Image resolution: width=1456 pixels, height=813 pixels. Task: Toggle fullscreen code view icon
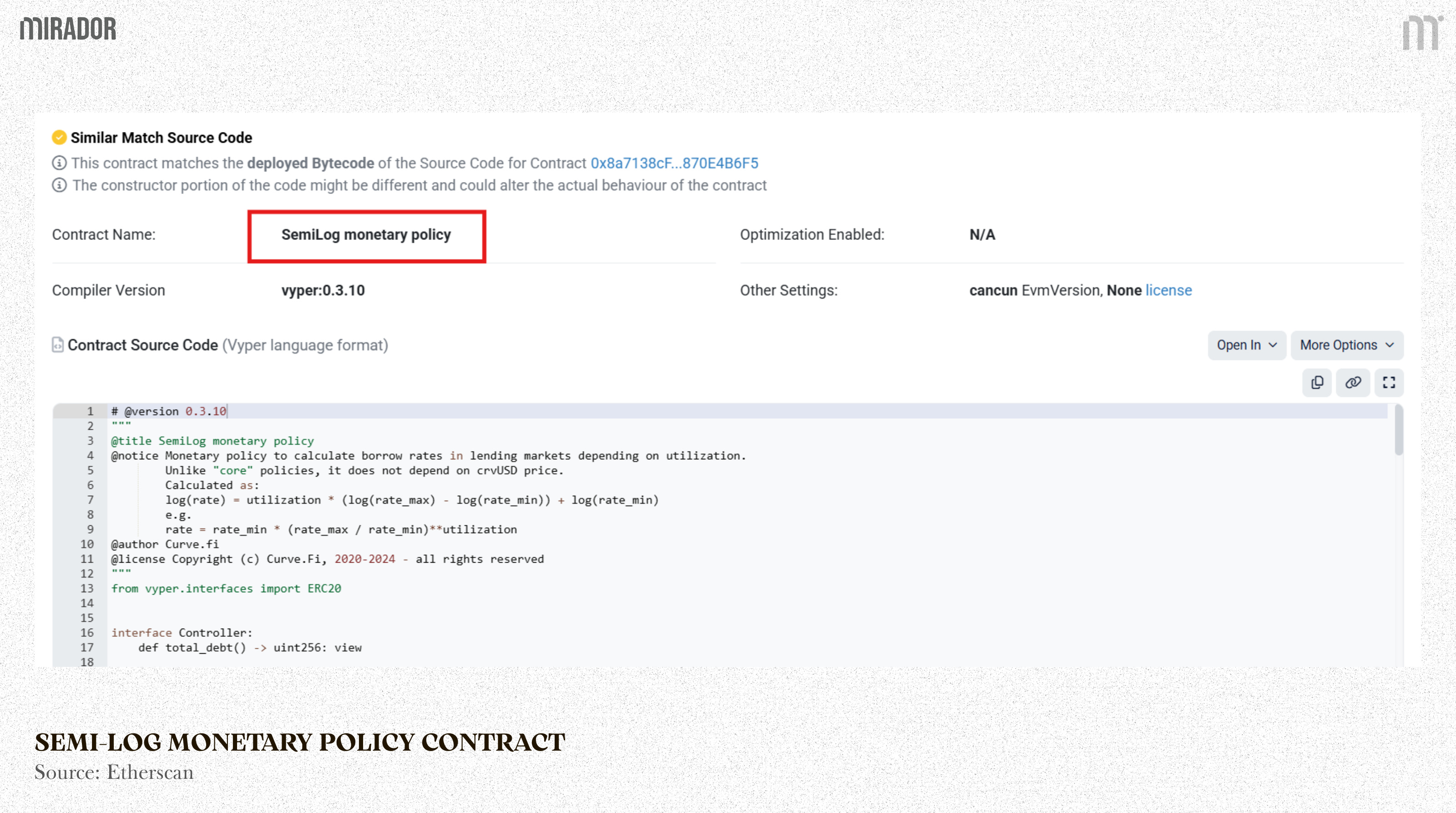1389,383
